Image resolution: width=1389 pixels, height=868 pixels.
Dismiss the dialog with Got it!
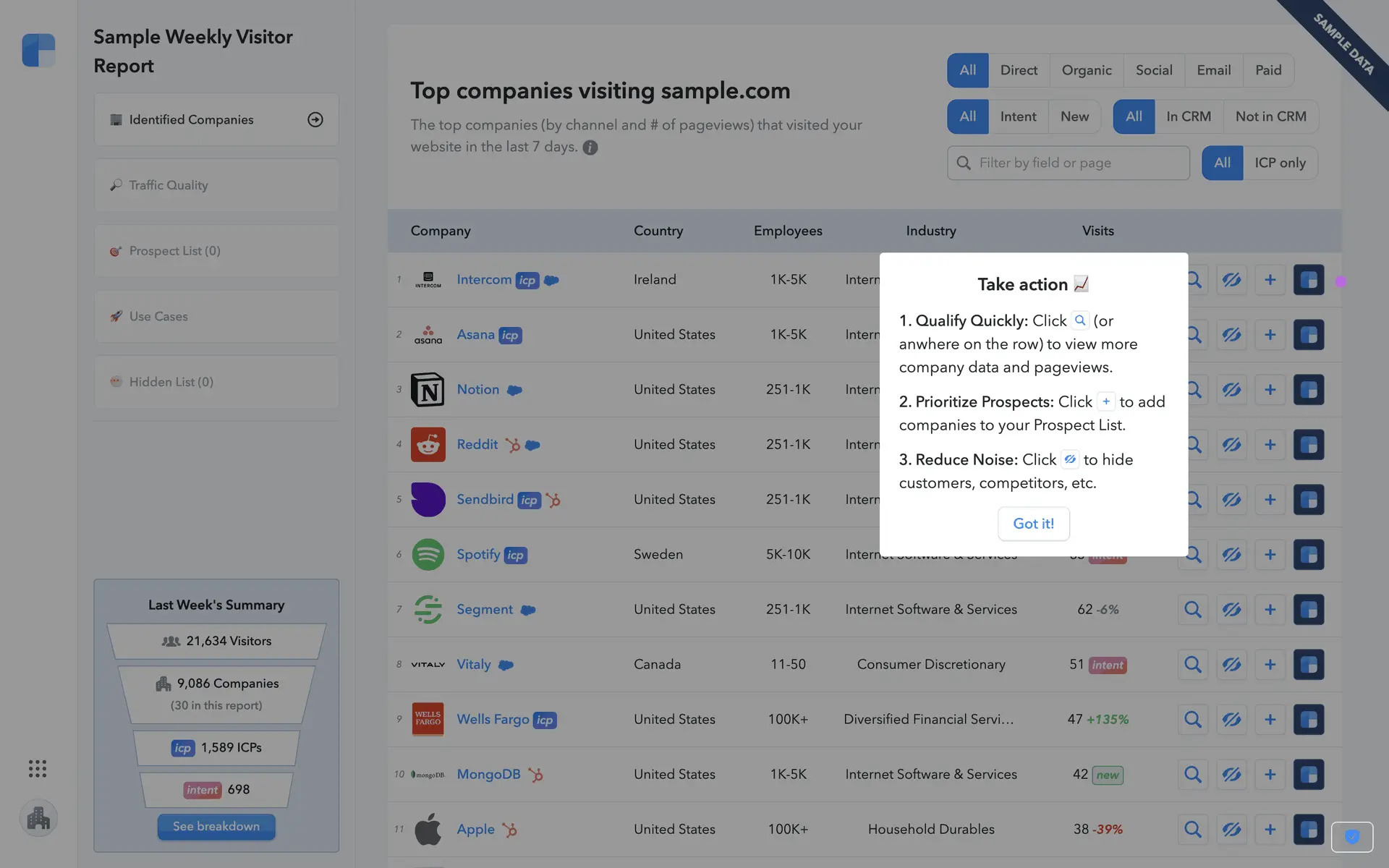tap(1033, 524)
